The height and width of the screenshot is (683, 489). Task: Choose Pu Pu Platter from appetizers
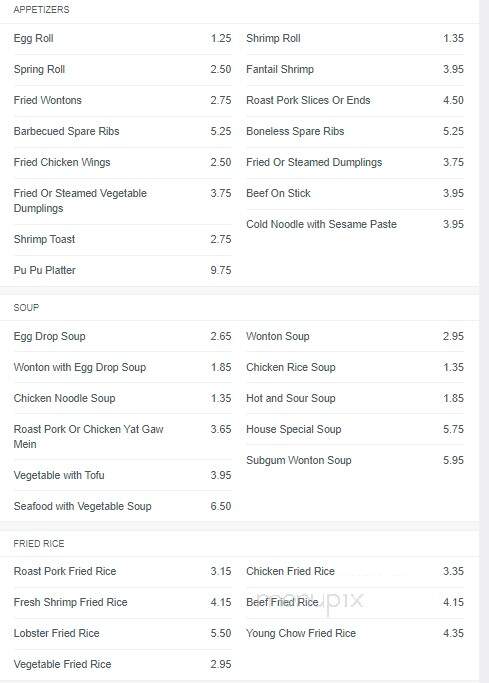[122, 270]
